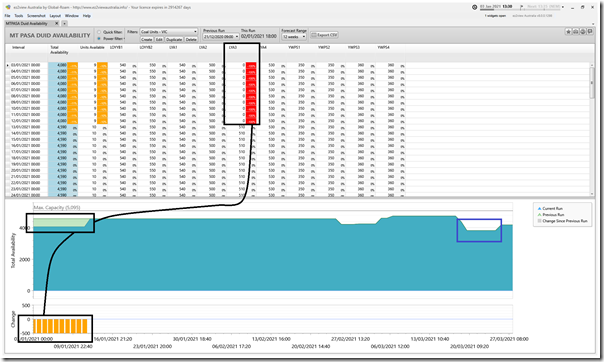Toggle Change Since Previous Run legend entry

tap(562, 221)
